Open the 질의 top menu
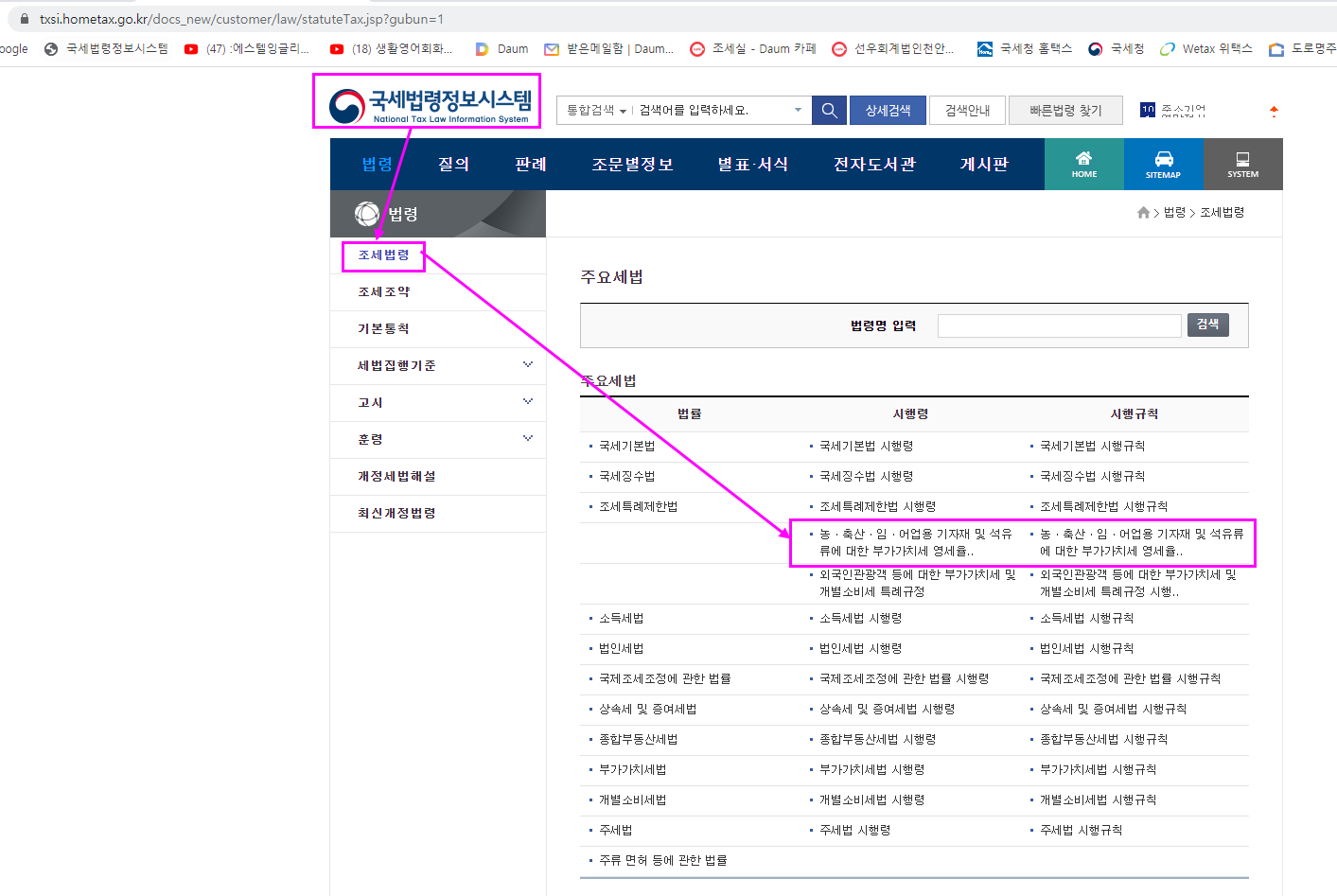This screenshot has width=1337, height=896. [x=453, y=165]
